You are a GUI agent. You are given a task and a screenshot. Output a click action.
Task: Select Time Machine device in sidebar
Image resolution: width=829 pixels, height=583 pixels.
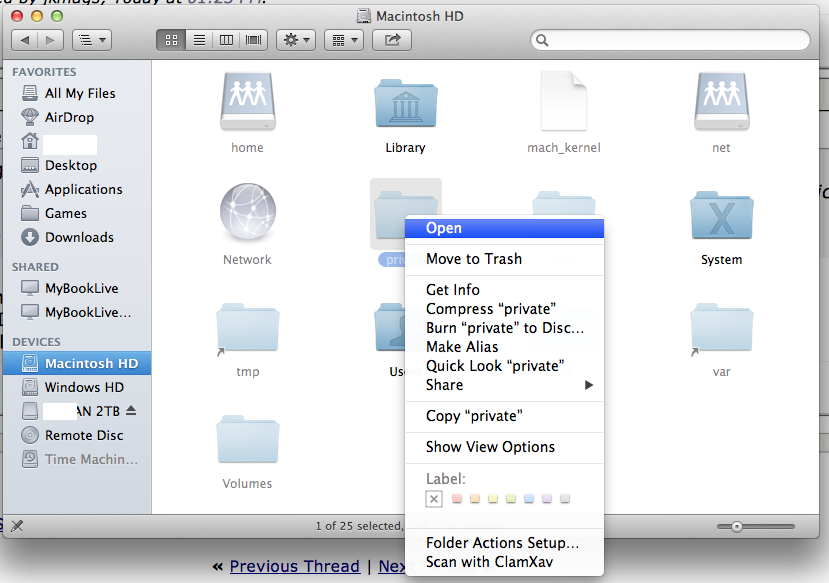pyautogui.click(x=77, y=459)
